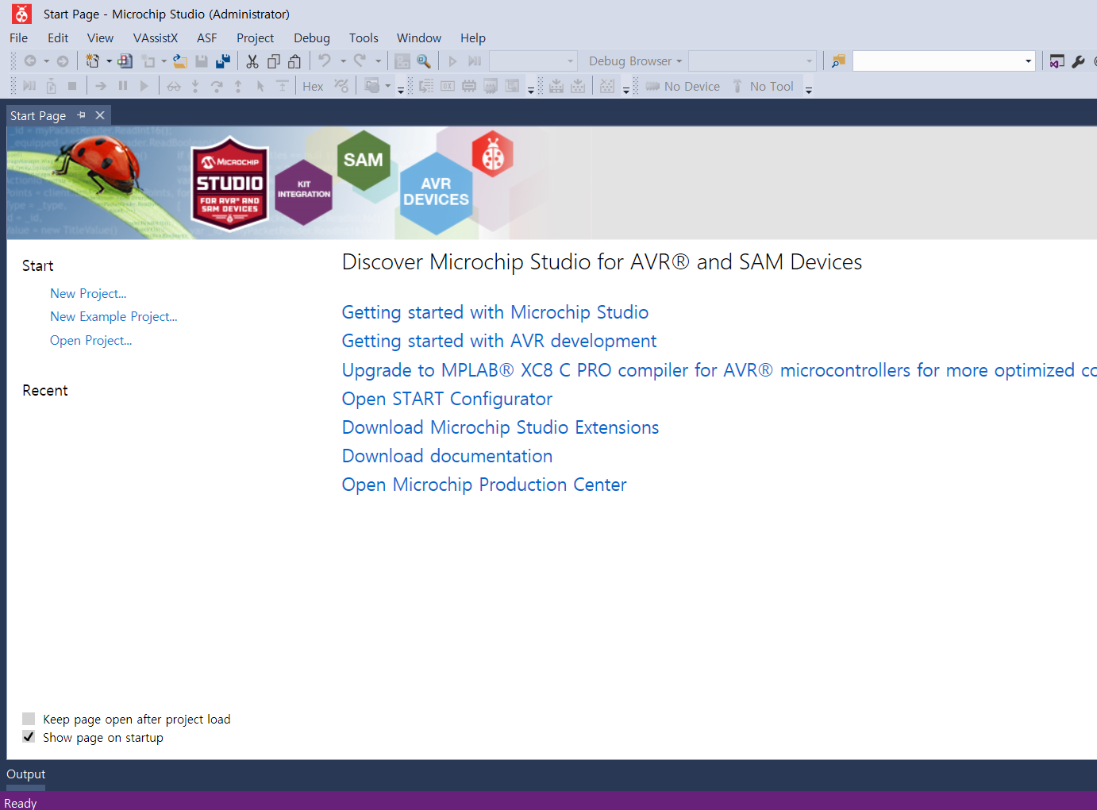Click the No Tool button
The image size is (1097, 810).
click(x=763, y=86)
